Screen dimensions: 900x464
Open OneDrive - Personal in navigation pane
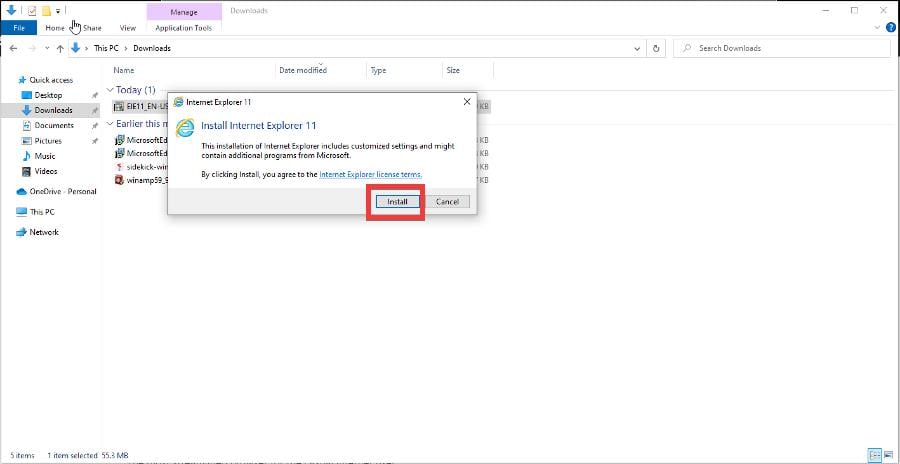63,191
